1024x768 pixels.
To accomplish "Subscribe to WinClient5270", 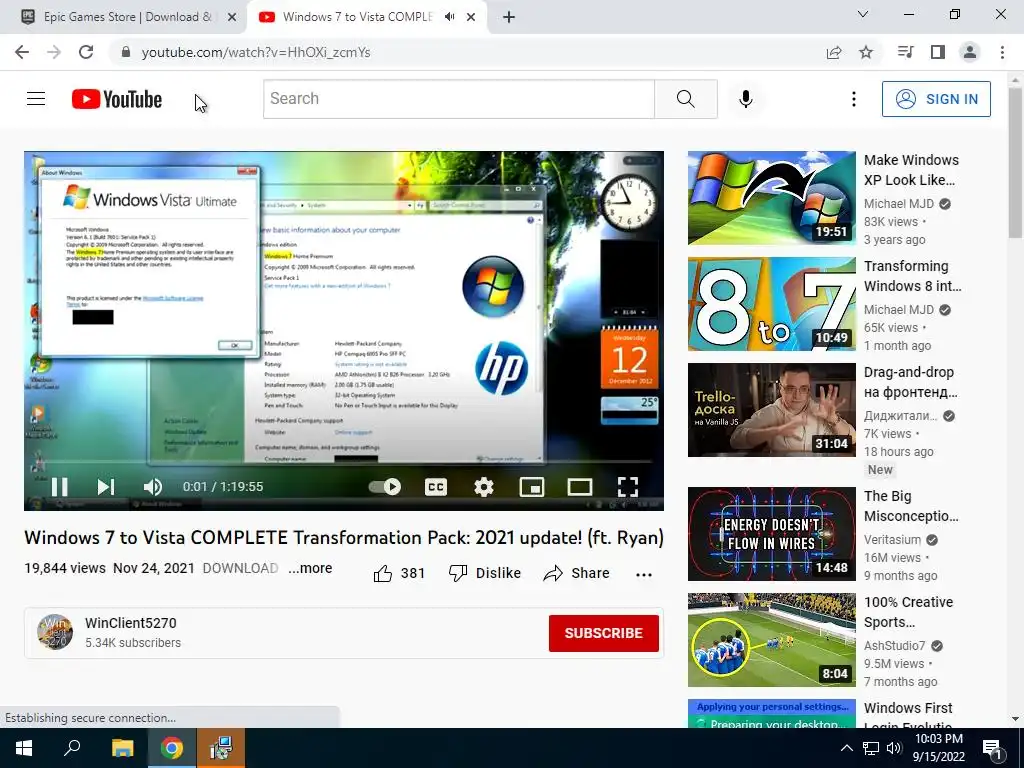I will coord(603,633).
